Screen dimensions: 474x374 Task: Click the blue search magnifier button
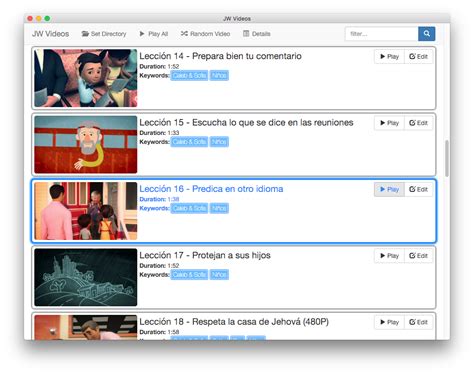(x=427, y=34)
